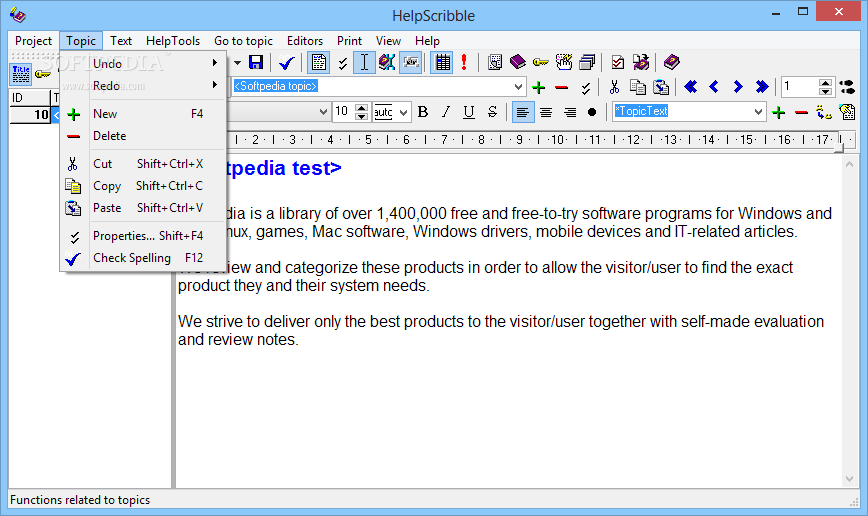Open the Project menu
The width and height of the screenshot is (868, 516).
point(33,41)
